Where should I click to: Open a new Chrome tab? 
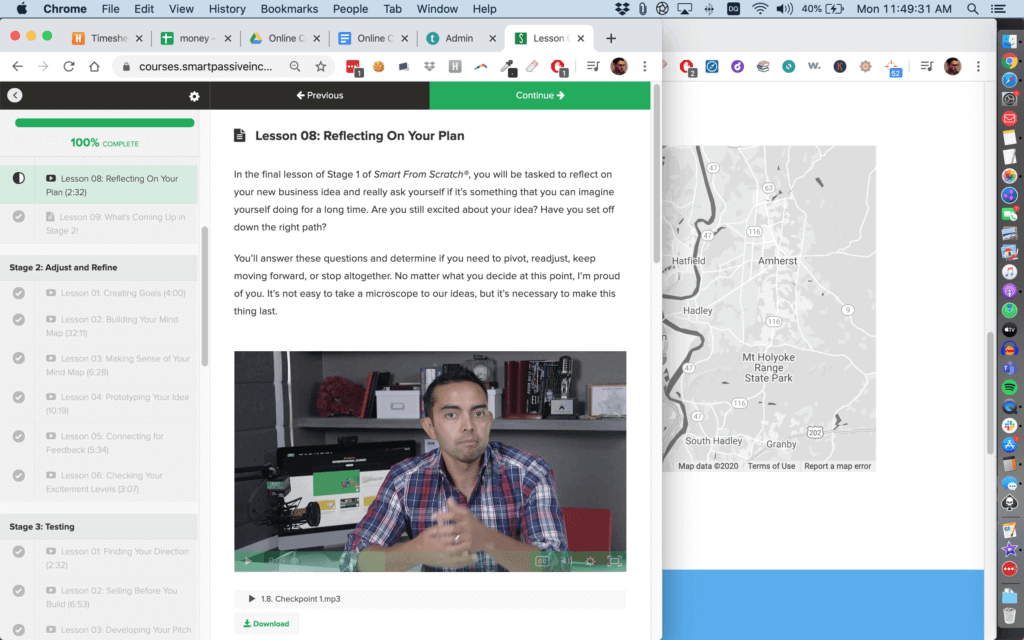pos(611,39)
